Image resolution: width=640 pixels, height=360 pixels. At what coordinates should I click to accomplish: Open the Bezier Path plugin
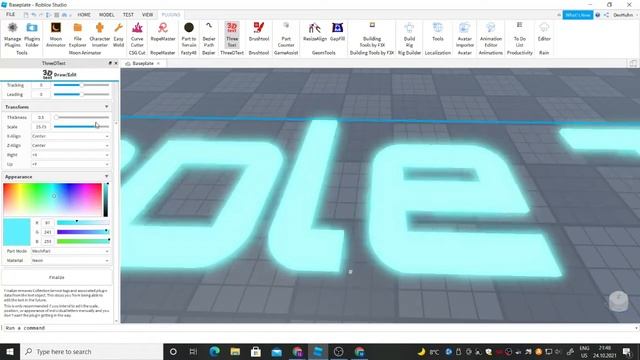pyautogui.click(x=209, y=34)
